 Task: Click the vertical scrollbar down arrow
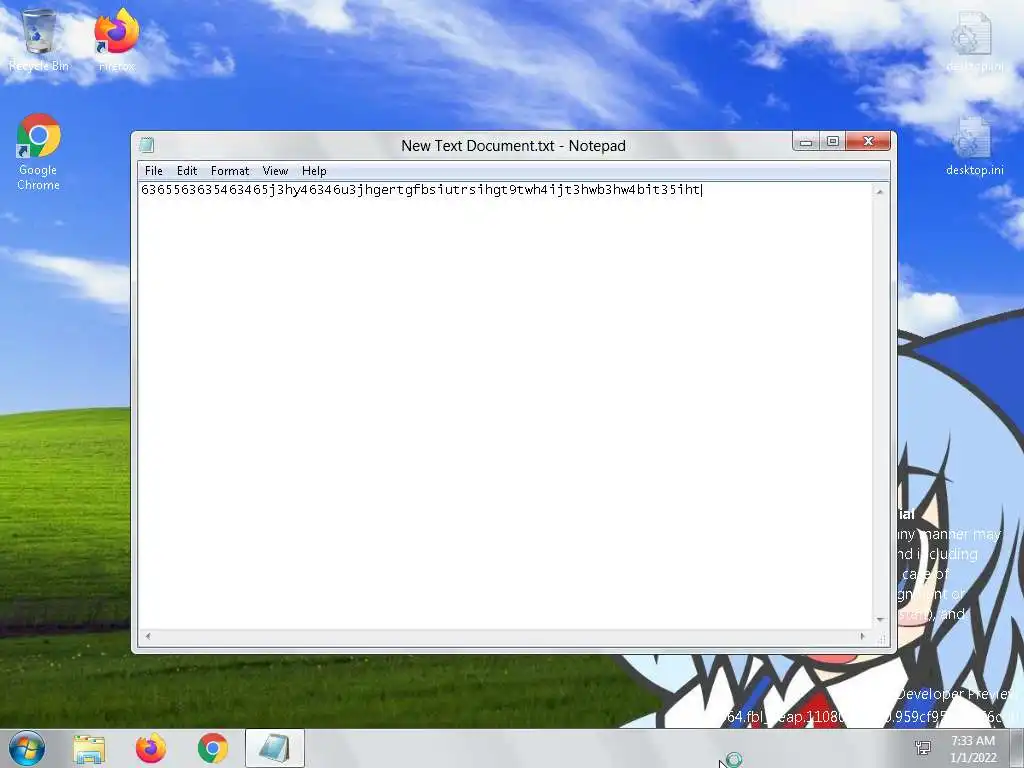pyautogui.click(x=880, y=620)
